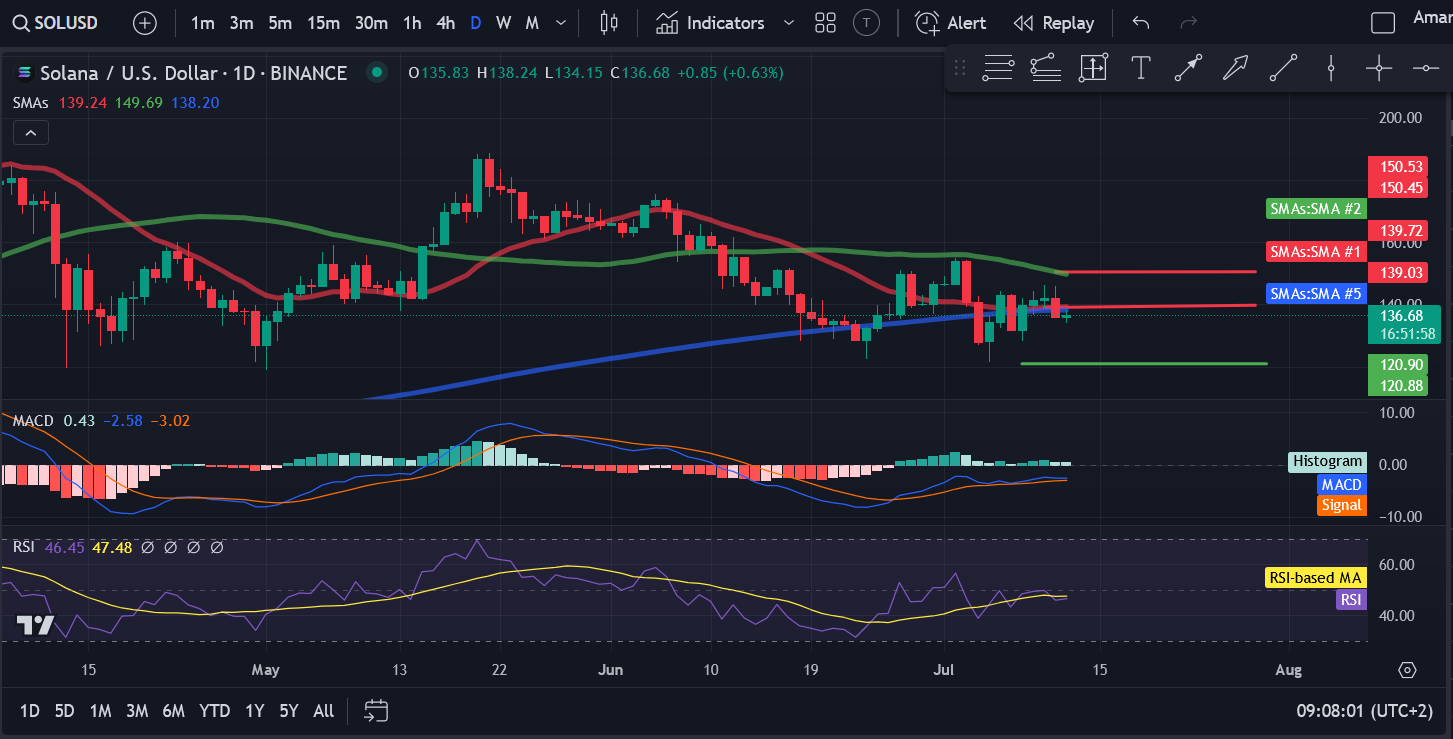Select the Fib retracement drawing tool
This screenshot has width=1453, height=739.
[998, 68]
